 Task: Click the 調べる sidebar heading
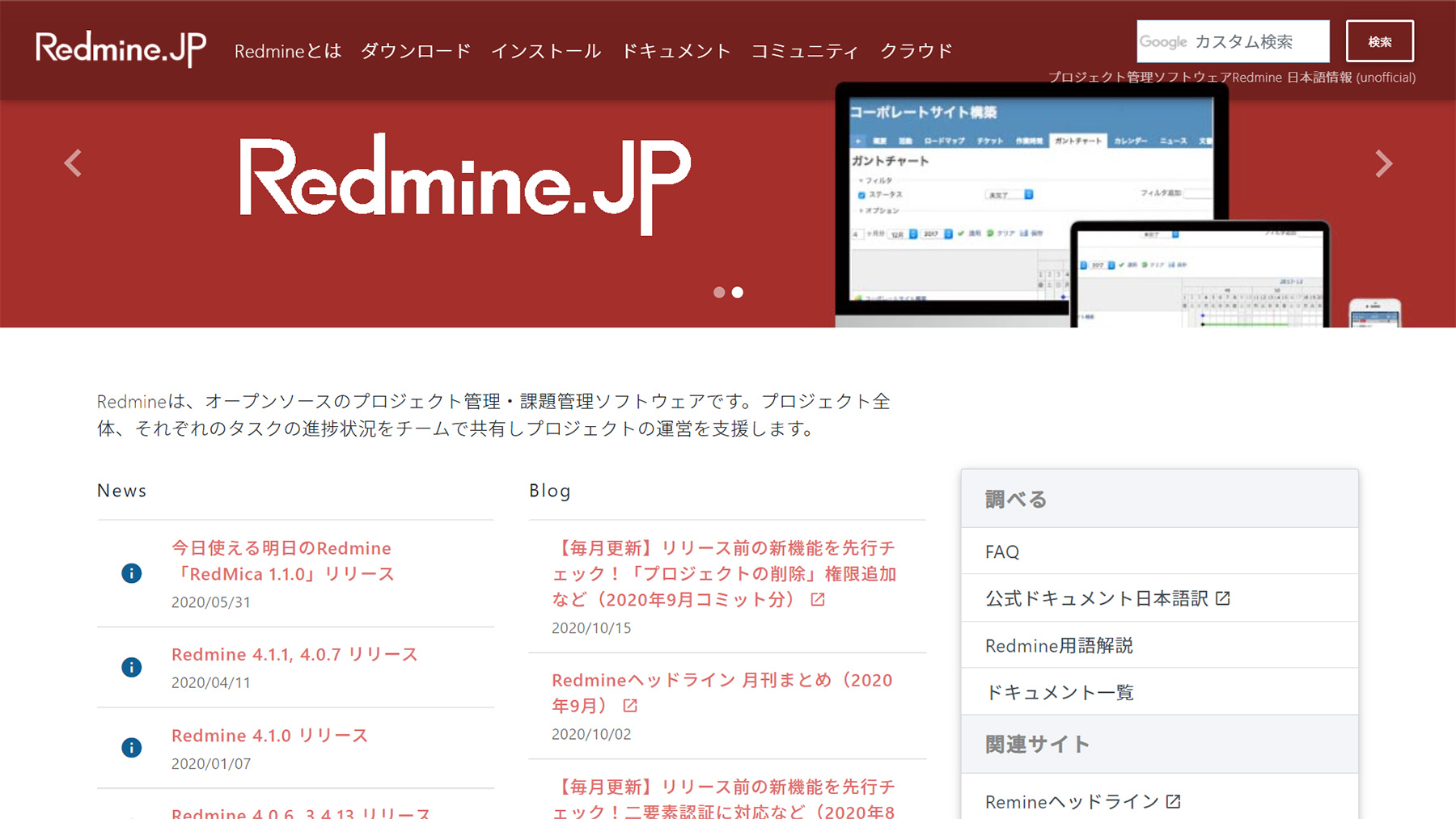1016,500
